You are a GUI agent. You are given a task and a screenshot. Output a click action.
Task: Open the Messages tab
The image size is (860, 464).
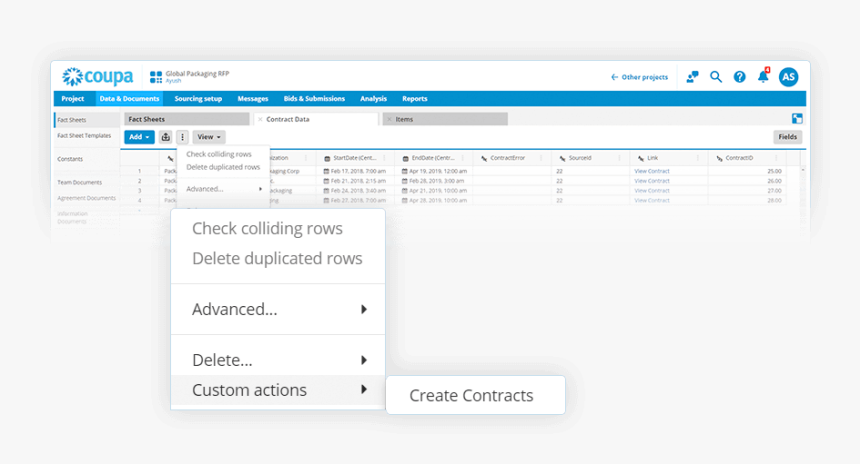click(x=253, y=99)
